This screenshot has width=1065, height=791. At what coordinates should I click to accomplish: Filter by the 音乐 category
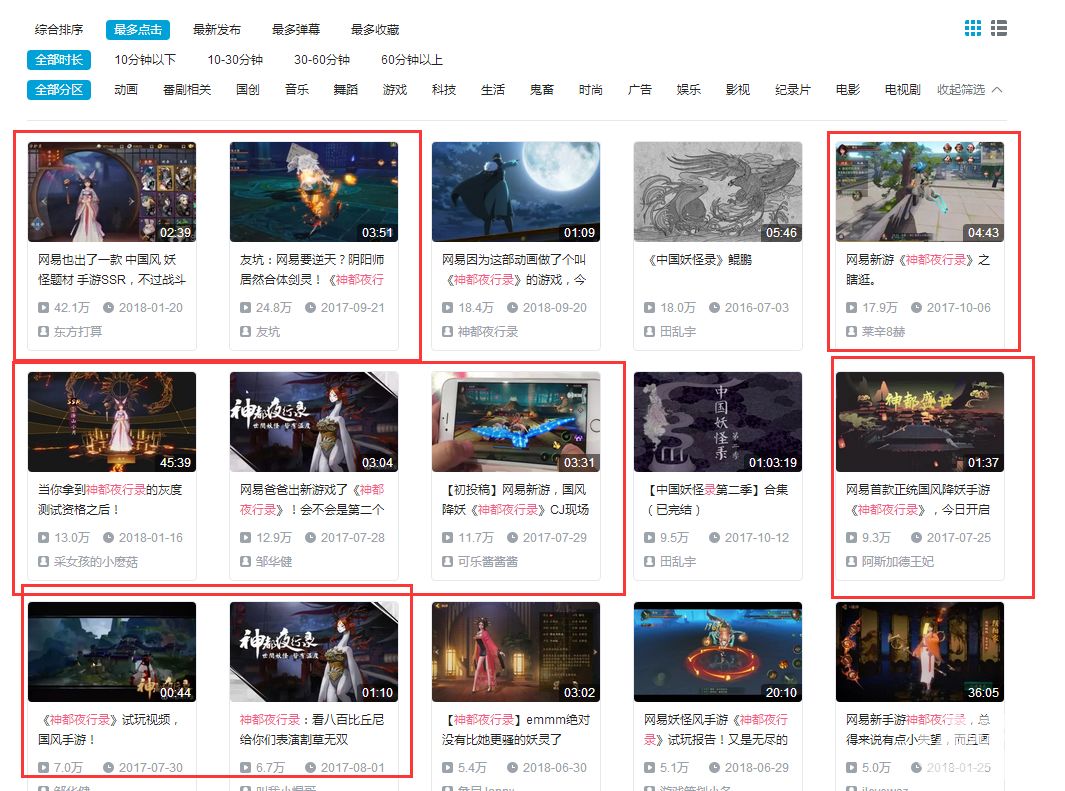click(297, 90)
